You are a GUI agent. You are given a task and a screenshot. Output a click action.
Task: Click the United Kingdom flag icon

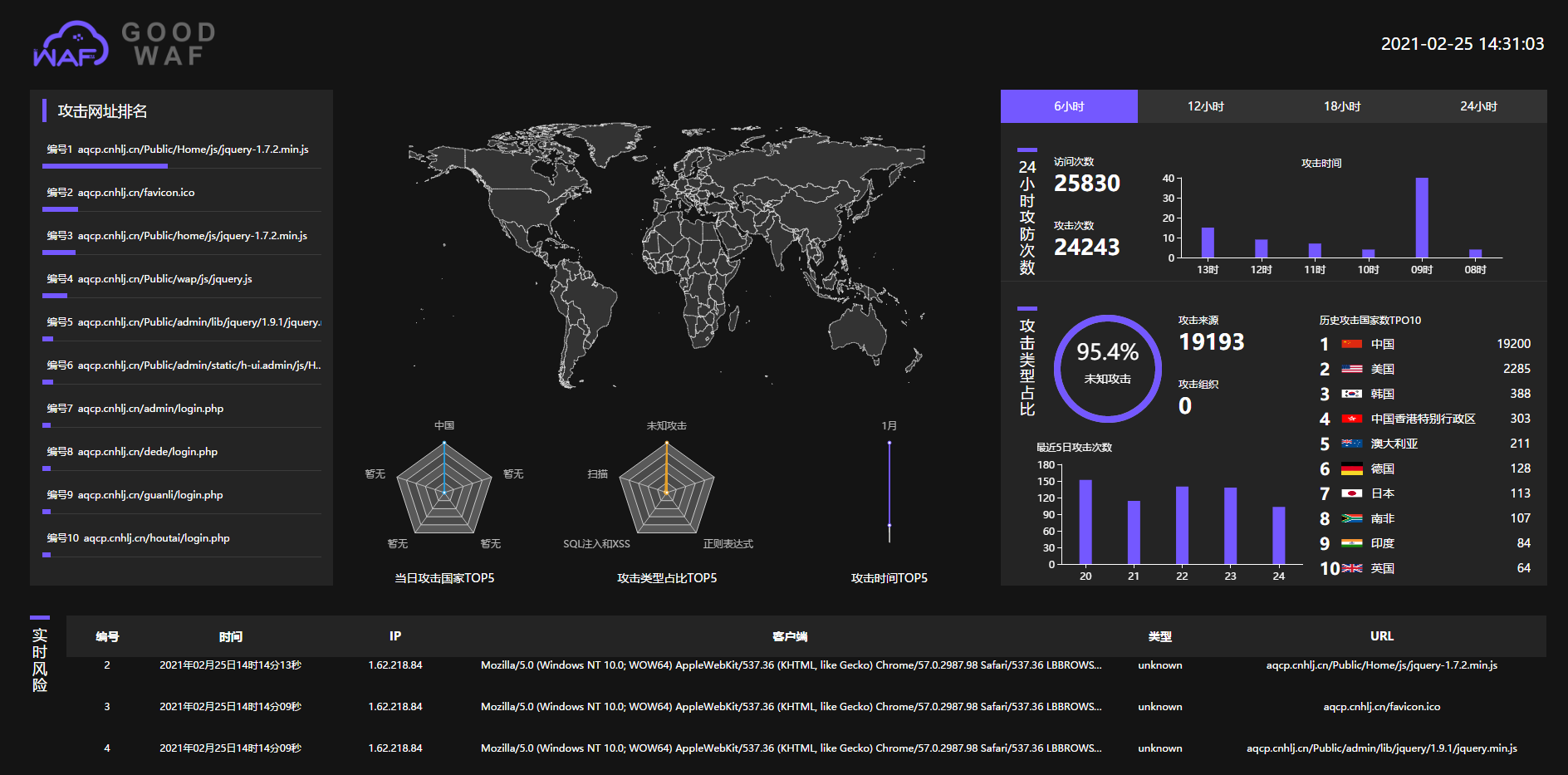click(1351, 568)
